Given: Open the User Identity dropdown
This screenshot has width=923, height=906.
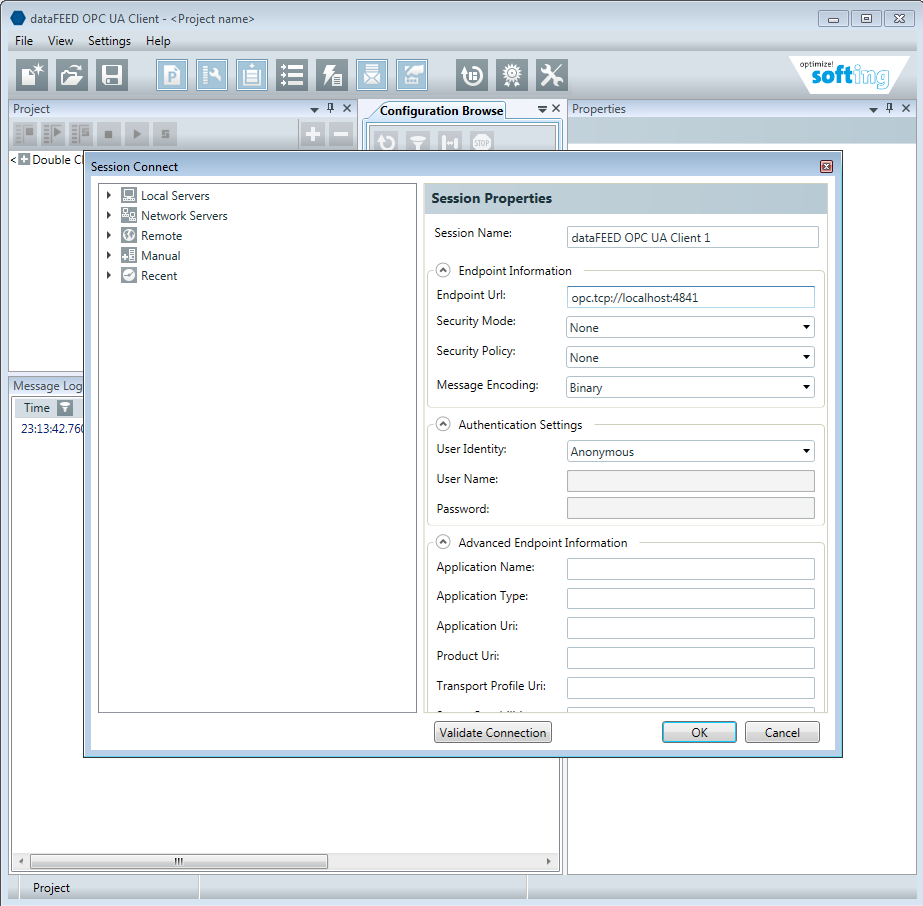Looking at the screenshot, I should (x=690, y=452).
